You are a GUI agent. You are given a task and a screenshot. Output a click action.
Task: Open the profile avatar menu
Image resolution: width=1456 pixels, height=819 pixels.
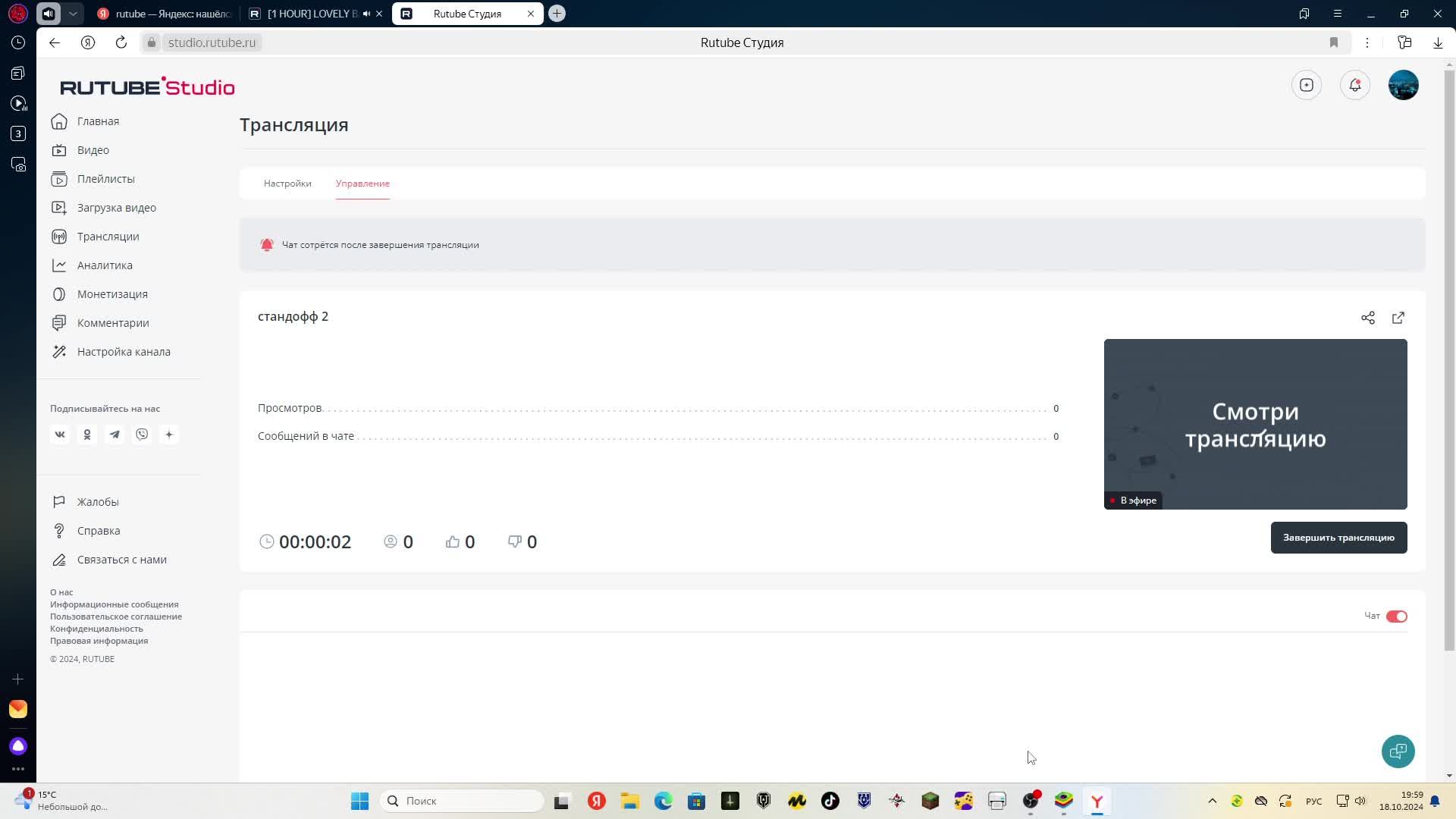tap(1403, 85)
